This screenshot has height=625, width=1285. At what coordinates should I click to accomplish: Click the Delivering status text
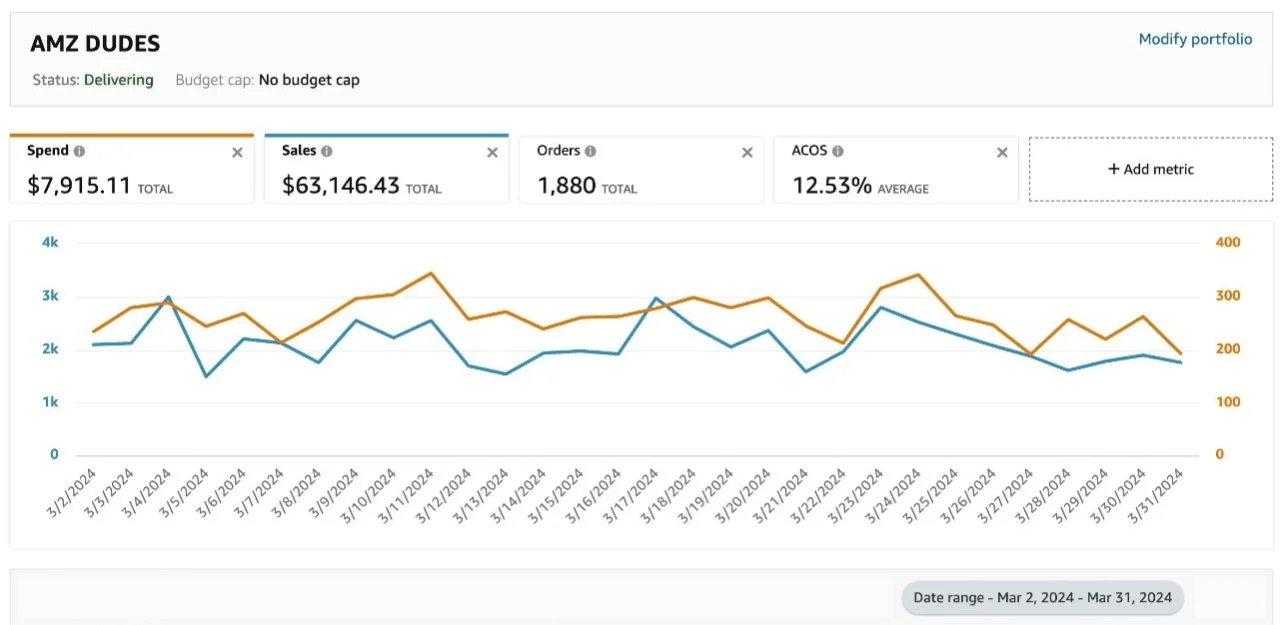tap(118, 80)
